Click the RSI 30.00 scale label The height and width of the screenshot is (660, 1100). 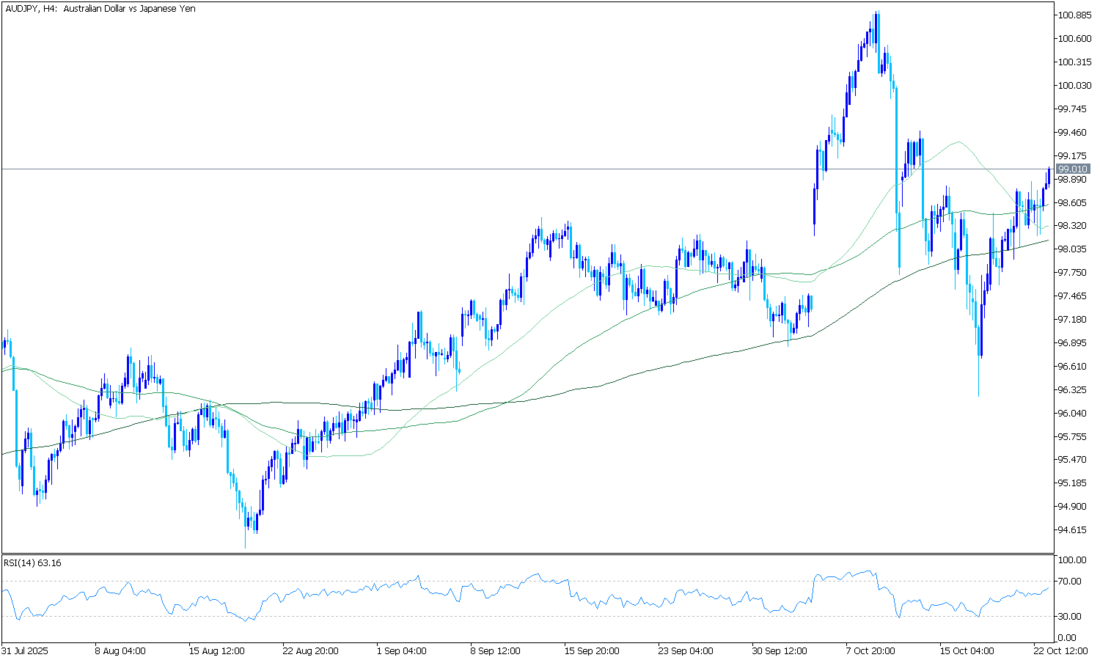click(1069, 616)
